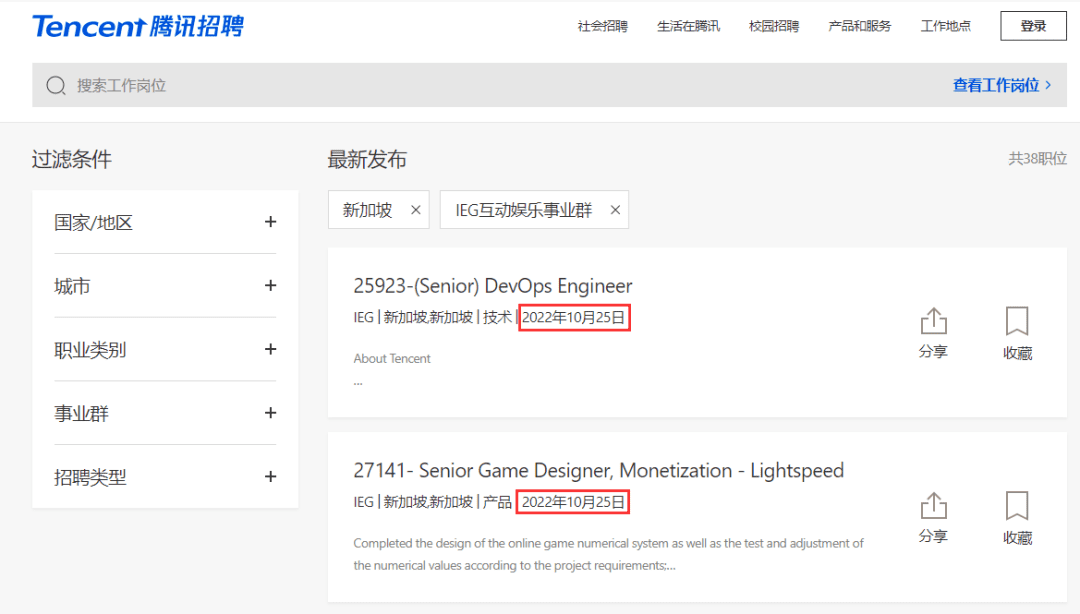Open the 25923-(Senior) DevOps Engineer job title
The image size is (1080, 614).
[x=493, y=286]
